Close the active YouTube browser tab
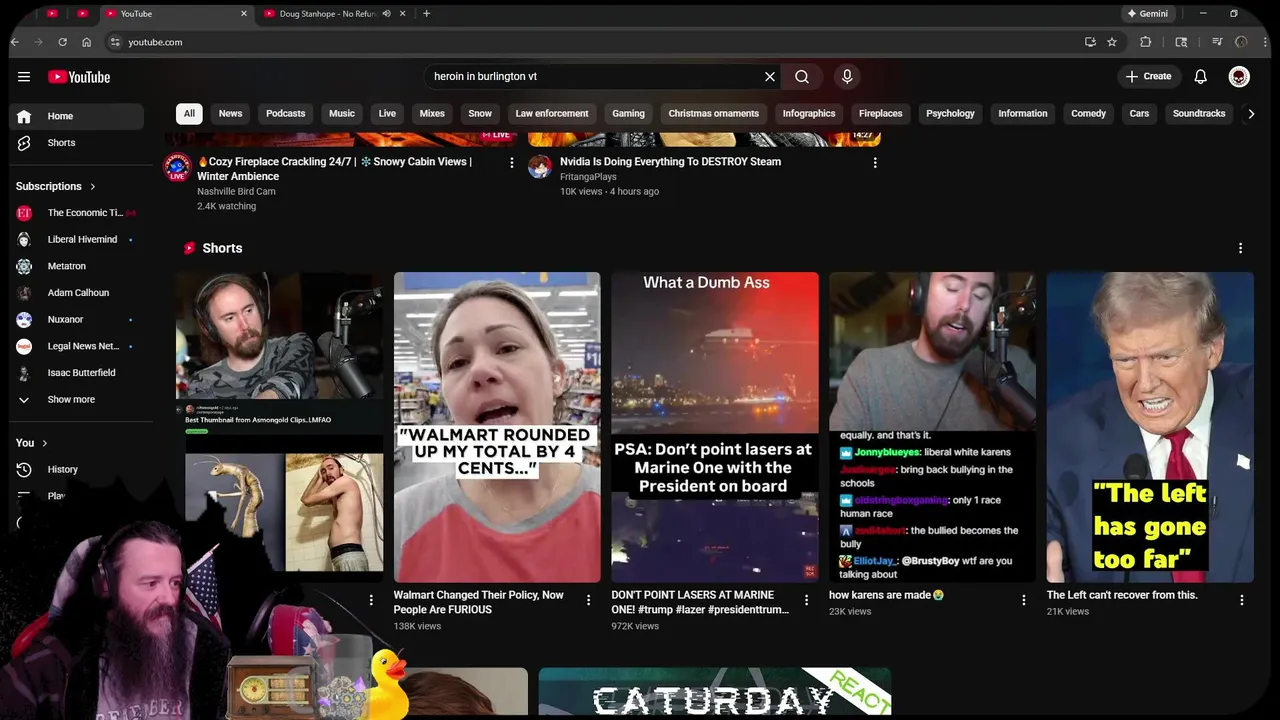Viewport: 1280px width, 720px height. click(244, 14)
